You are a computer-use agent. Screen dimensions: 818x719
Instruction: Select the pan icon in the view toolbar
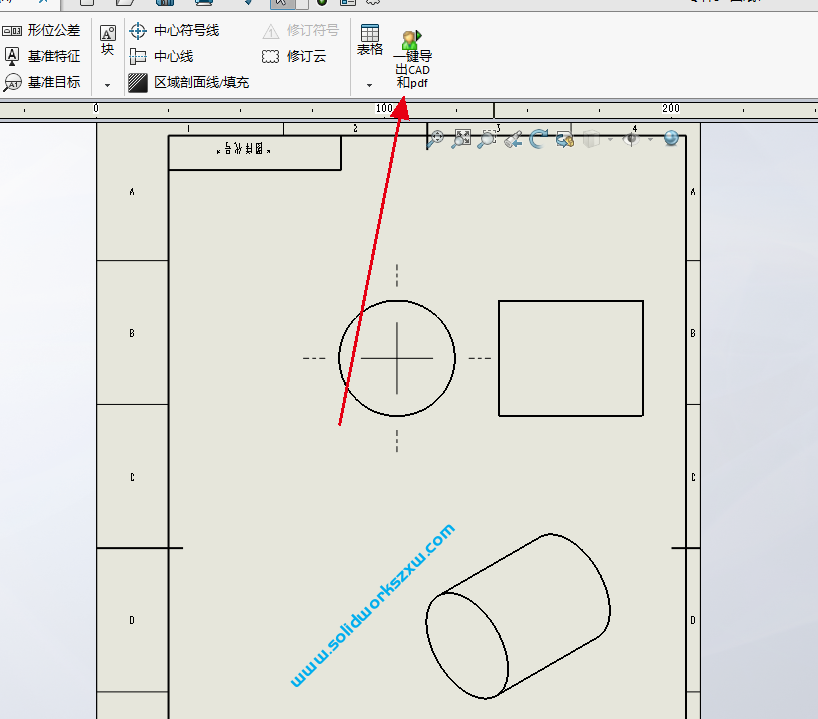pyautogui.click(x=437, y=140)
